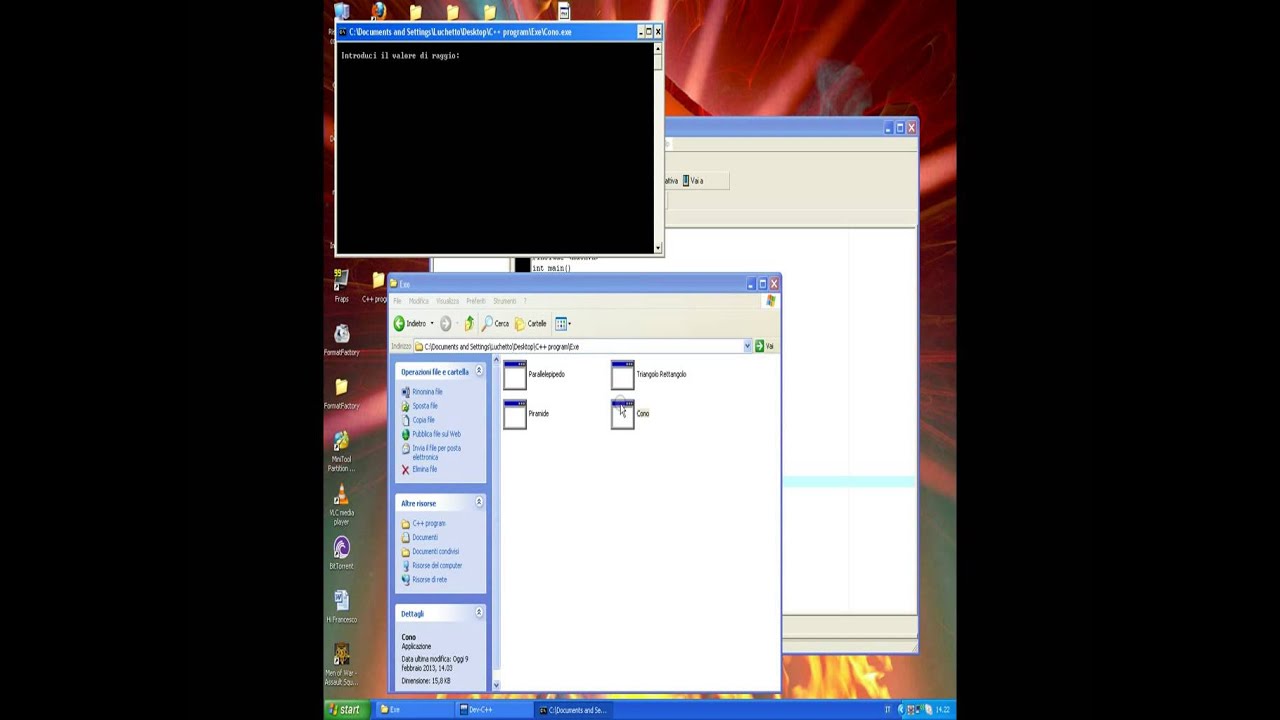Open the Indietro history dropdown arrow
Image resolution: width=1280 pixels, height=720 pixels.
[x=432, y=323]
